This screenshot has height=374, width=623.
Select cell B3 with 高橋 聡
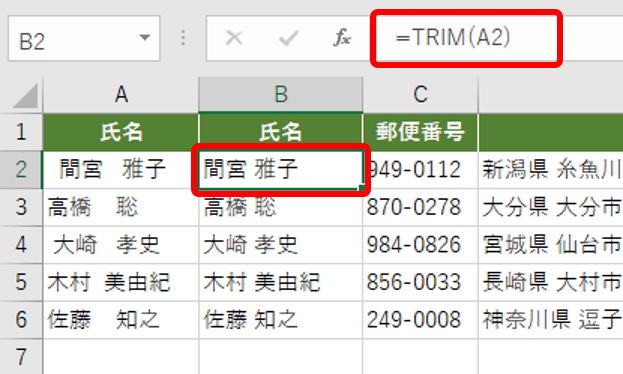[281, 207]
